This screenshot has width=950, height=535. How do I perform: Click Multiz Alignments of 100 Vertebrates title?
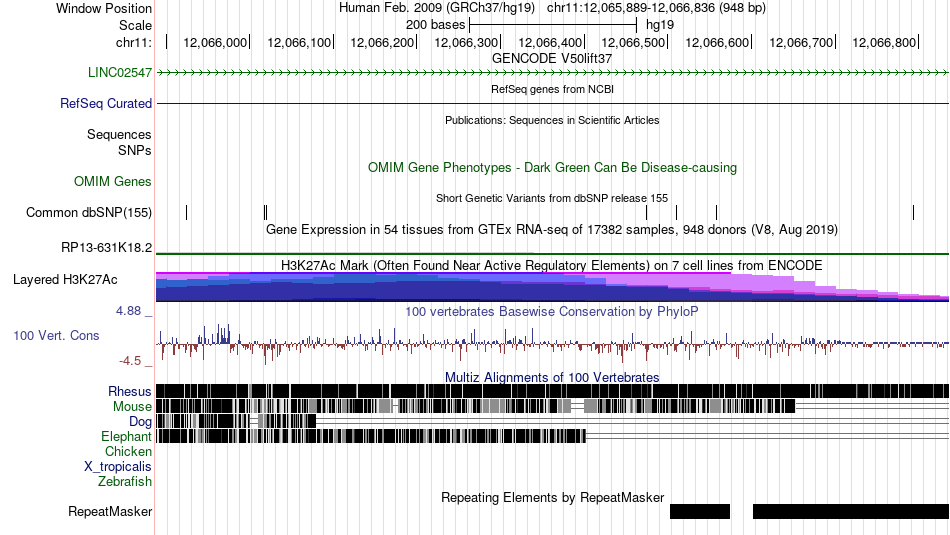point(552,377)
